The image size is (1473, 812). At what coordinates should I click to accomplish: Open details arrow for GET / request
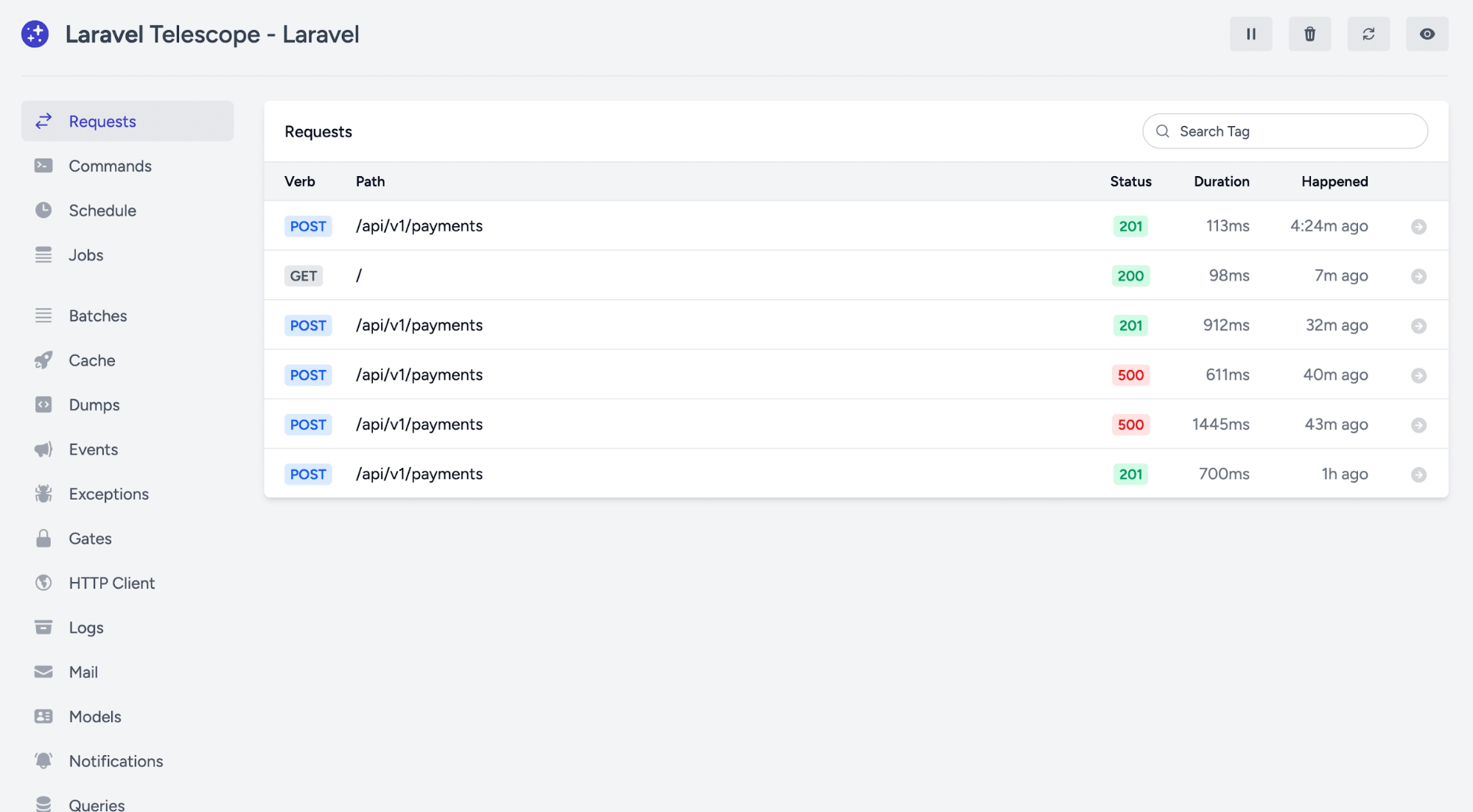pyautogui.click(x=1418, y=276)
